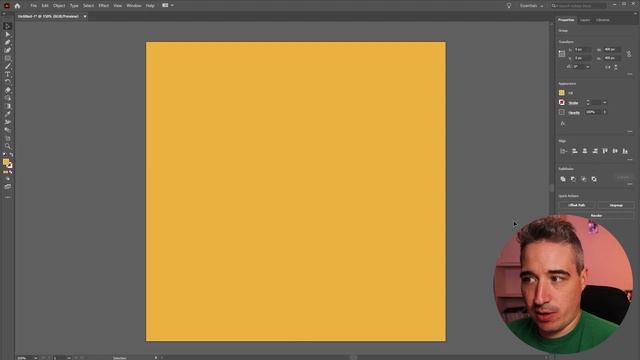
Task: Open Arrange Documents dropdown
Action: tap(168, 5)
